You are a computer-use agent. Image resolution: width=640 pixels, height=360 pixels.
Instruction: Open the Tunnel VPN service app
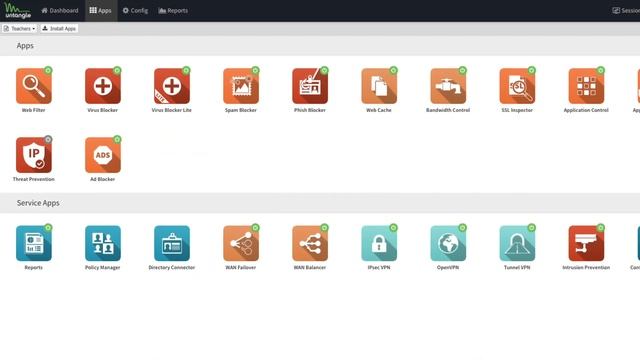(x=517, y=243)
